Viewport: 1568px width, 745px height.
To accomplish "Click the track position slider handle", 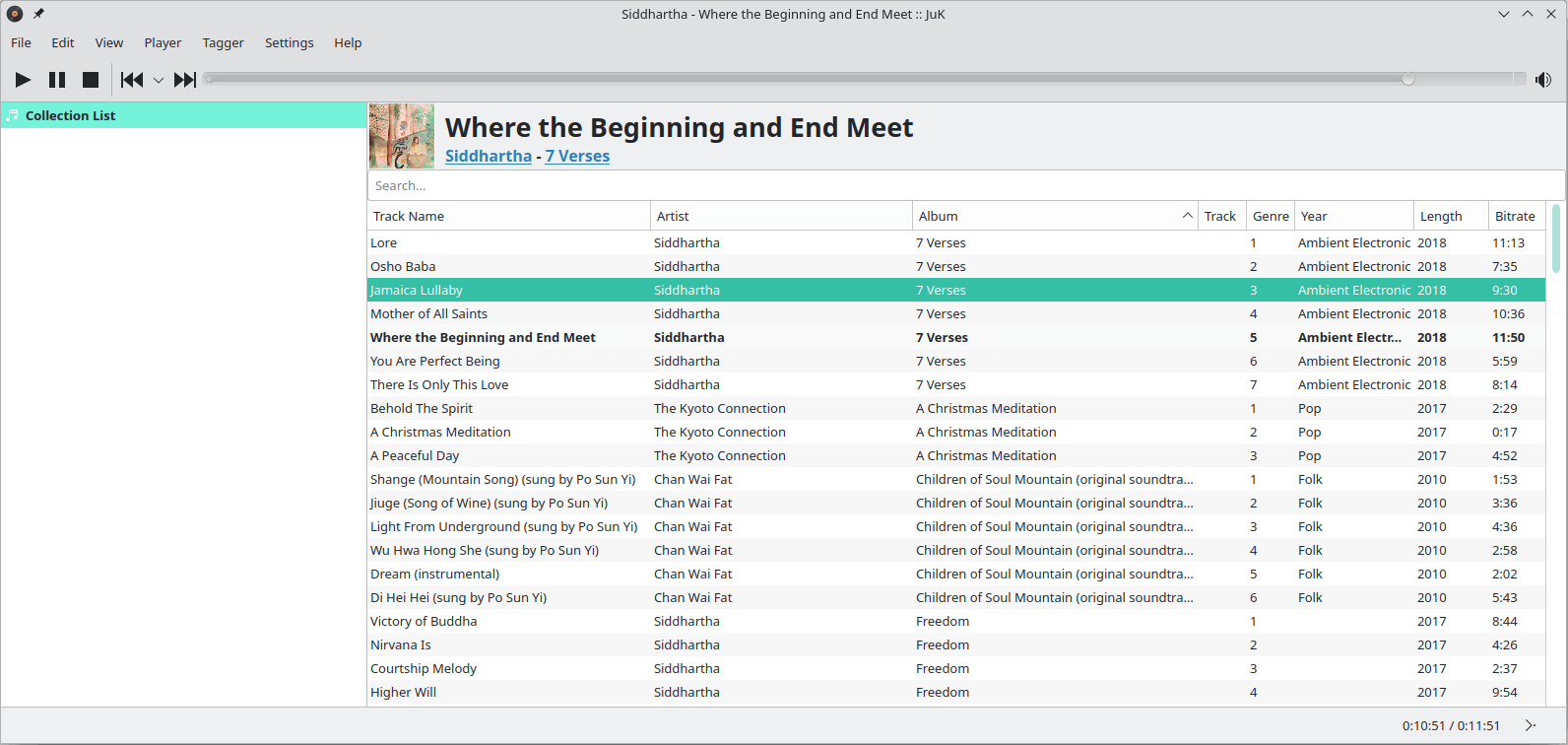I will point(1408,79).
